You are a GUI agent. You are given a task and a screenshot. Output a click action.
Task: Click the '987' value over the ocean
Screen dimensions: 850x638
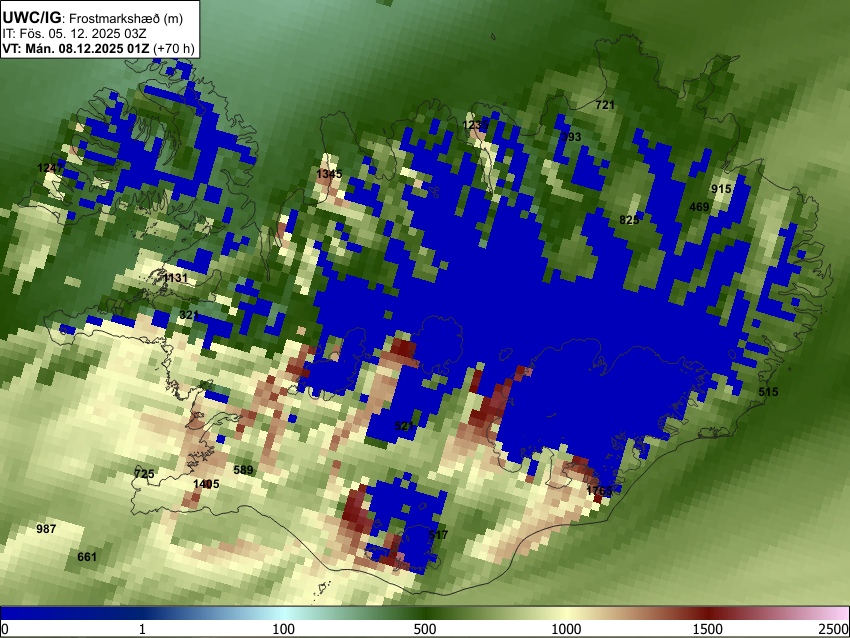(46, 529)
